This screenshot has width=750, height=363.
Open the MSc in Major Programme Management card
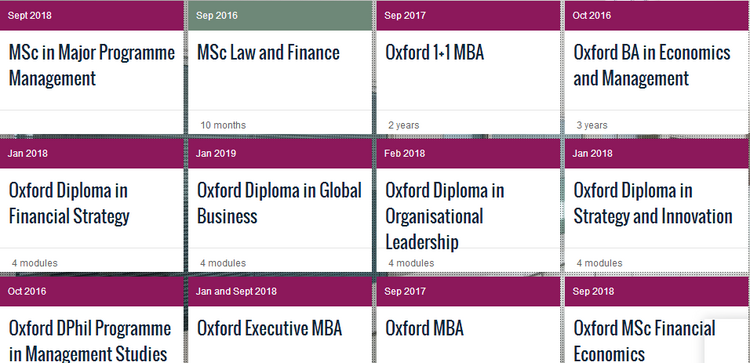click(x=92, y=66)
